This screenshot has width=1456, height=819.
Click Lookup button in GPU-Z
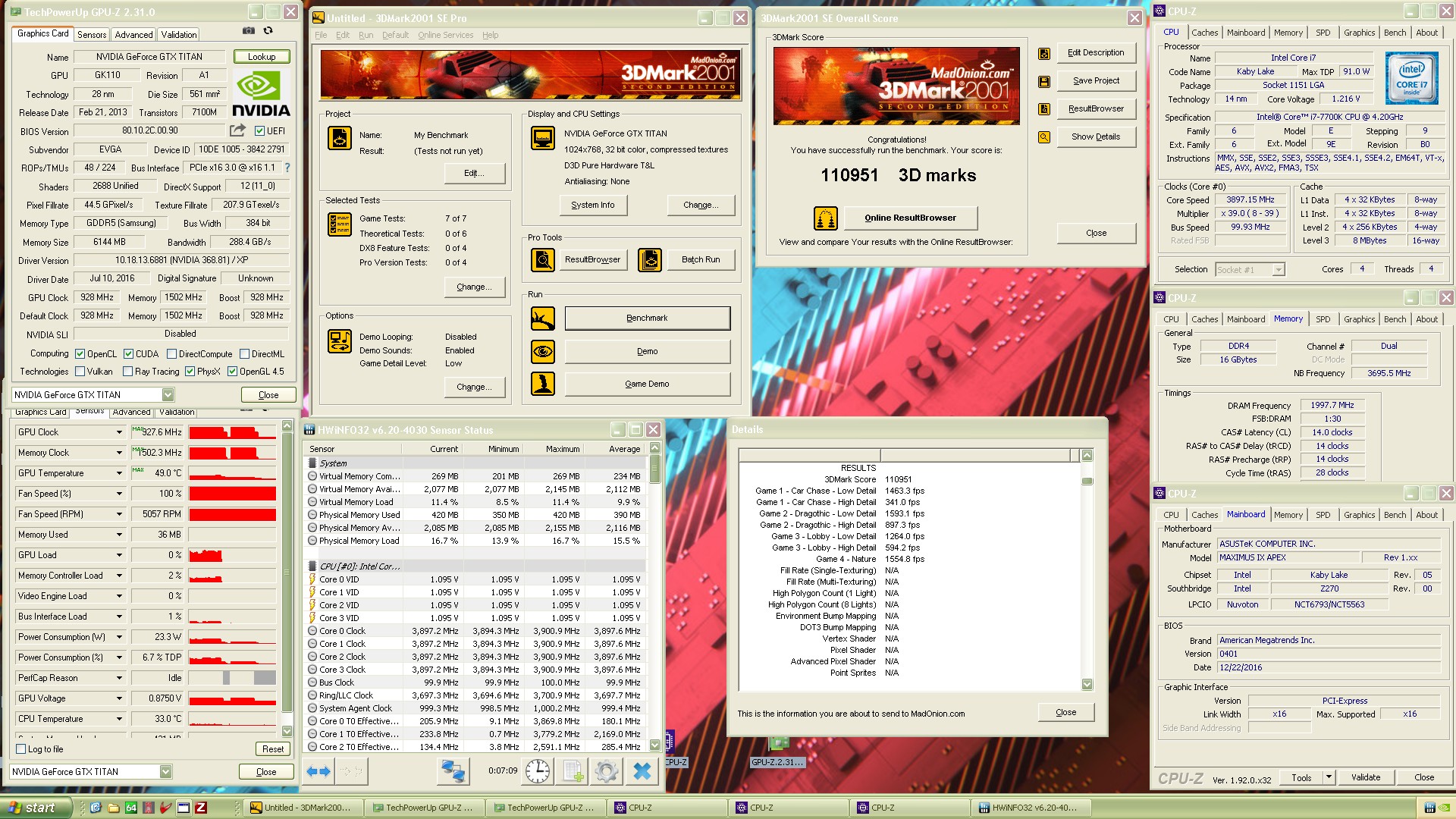262,57
